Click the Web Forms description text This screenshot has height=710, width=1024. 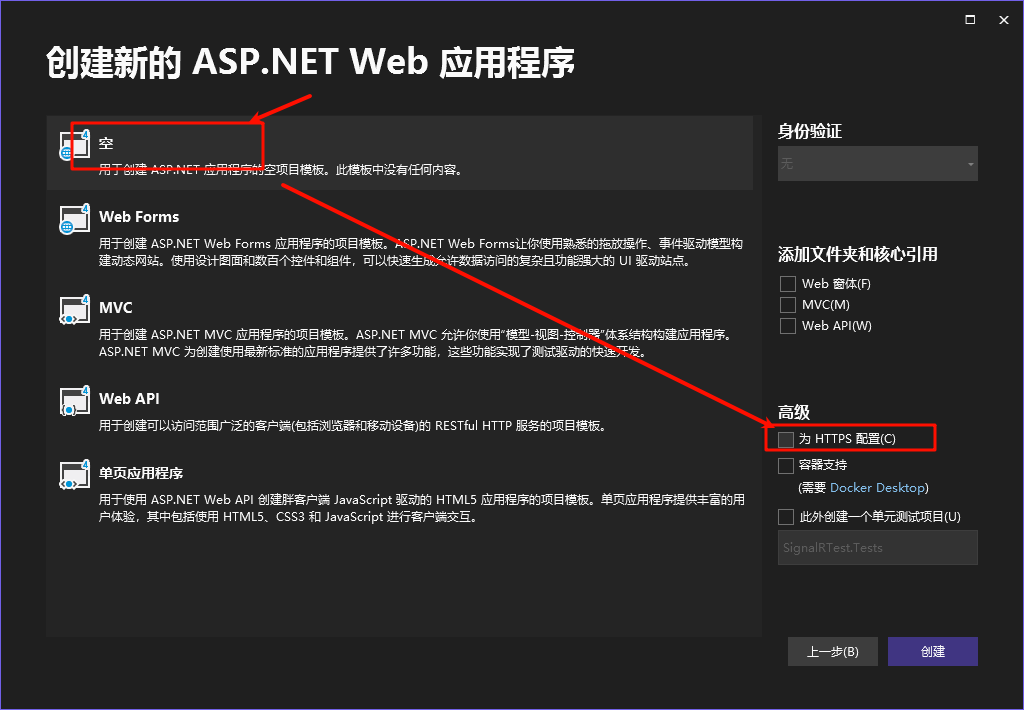pyautogui.click(x=421, y=252)
